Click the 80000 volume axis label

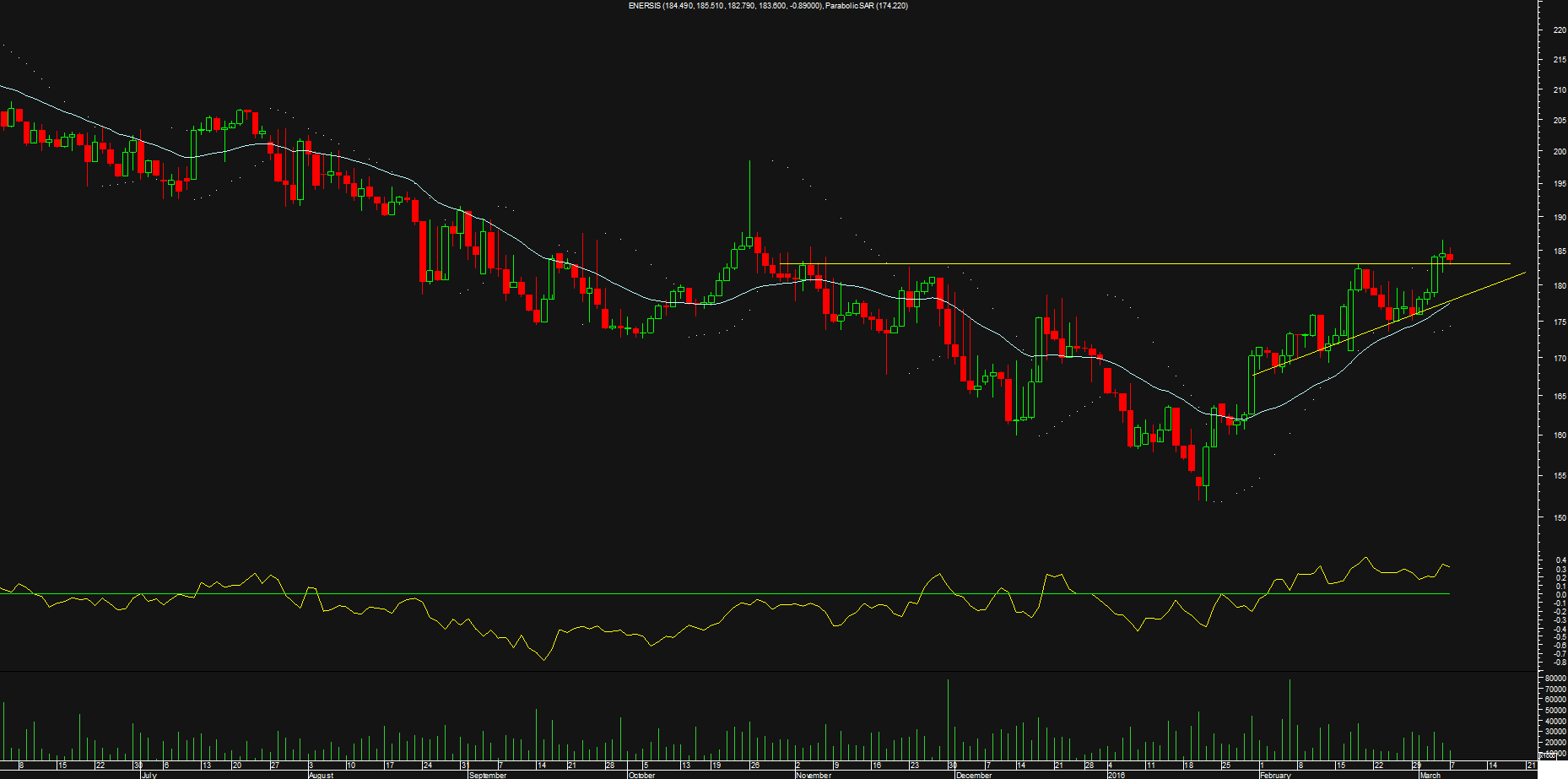pyautogui.click(x=1555, y=679)
